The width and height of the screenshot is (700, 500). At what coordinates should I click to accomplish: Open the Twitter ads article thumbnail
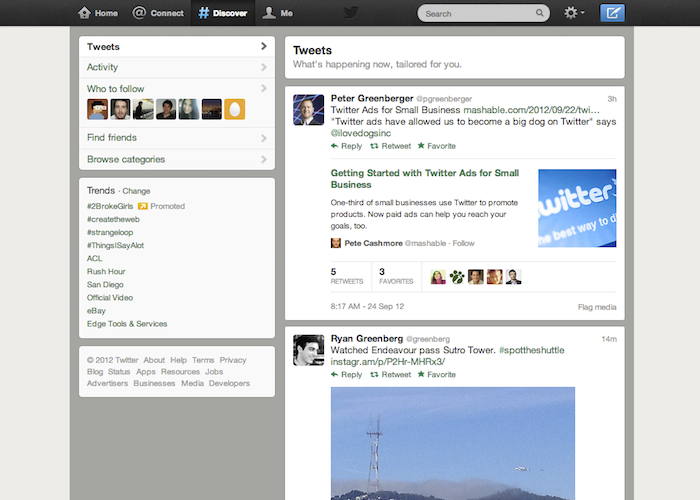(x=577, y=208)
